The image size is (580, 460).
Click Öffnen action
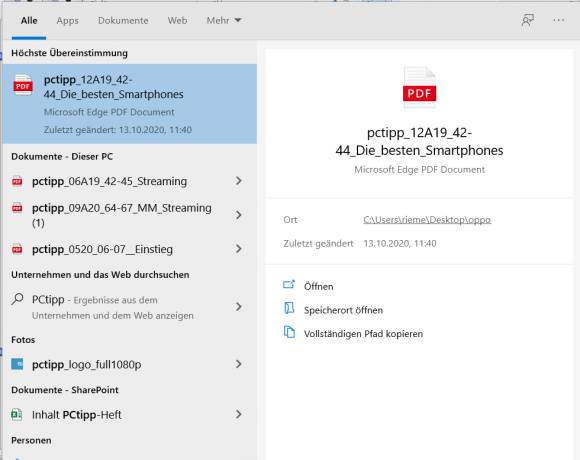[x=318, y=286]
